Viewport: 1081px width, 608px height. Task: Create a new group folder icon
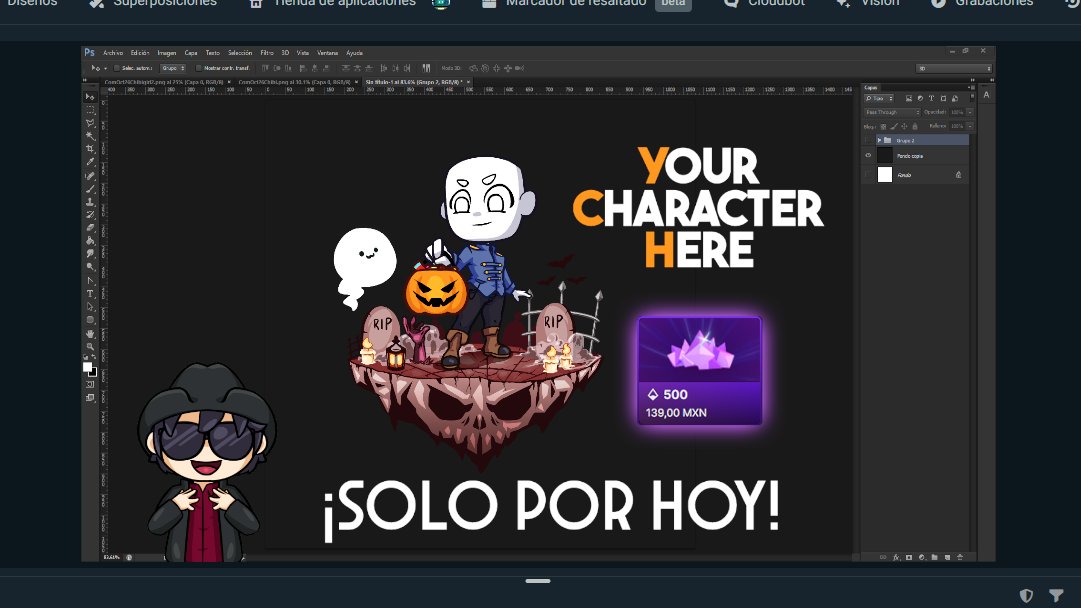coord(934,557)
